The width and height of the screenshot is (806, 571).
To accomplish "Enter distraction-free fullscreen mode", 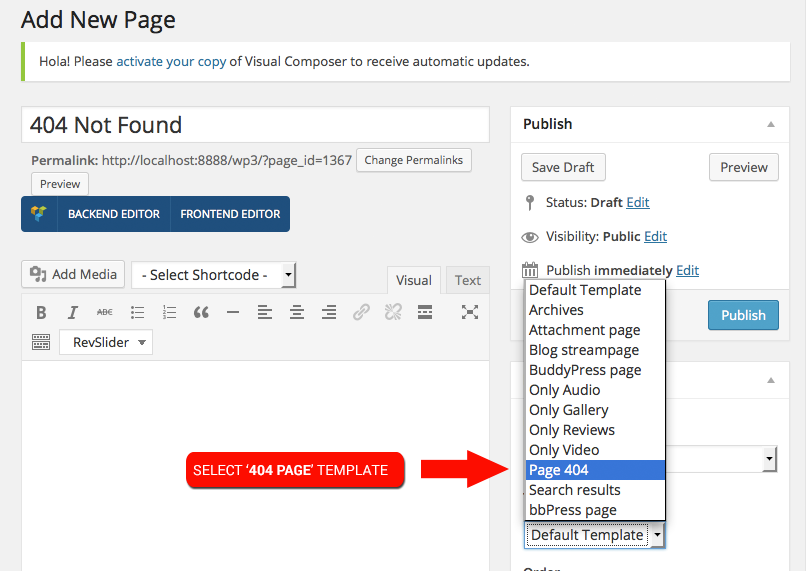I will point(469,312).
